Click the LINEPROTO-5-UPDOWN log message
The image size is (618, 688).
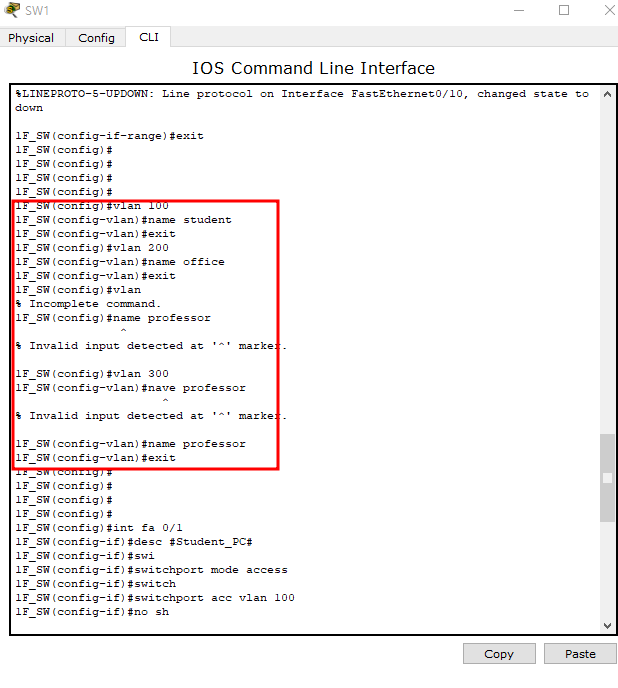tap(302, 101)
